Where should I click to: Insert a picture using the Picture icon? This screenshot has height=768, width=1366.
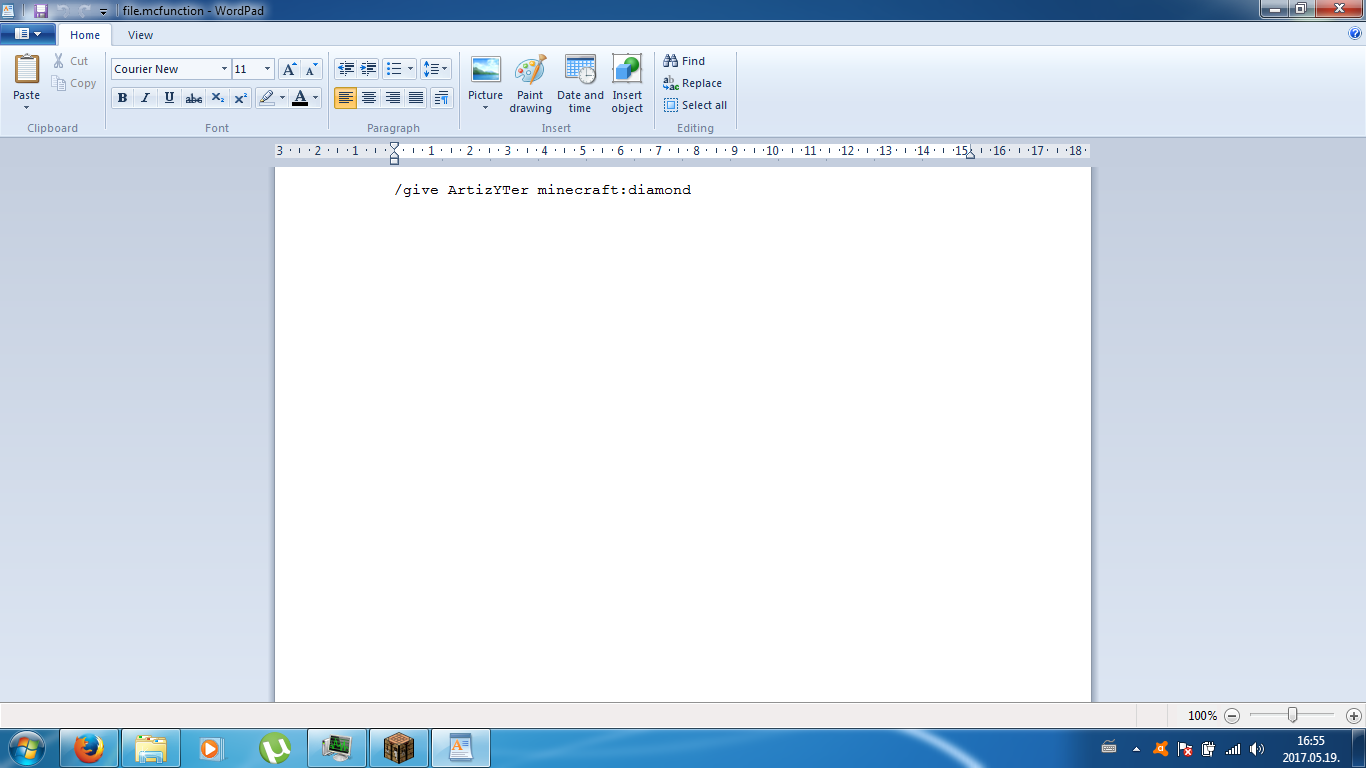[x=485, y=70]
